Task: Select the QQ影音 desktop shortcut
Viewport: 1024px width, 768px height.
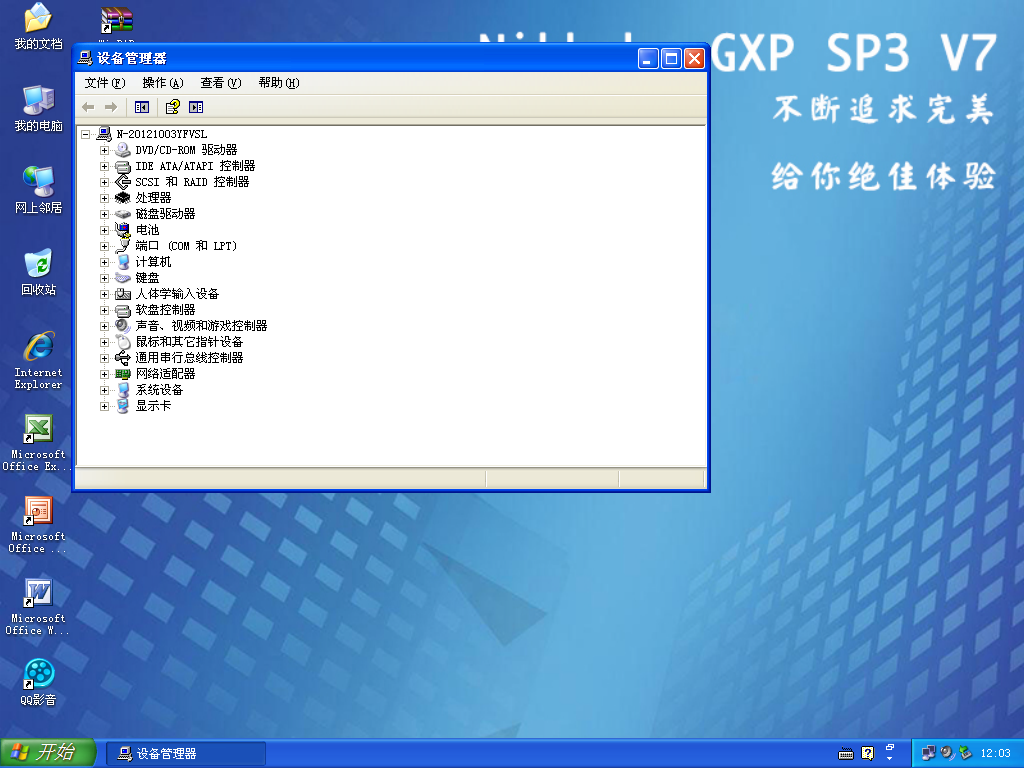Action: coord(39,682)
